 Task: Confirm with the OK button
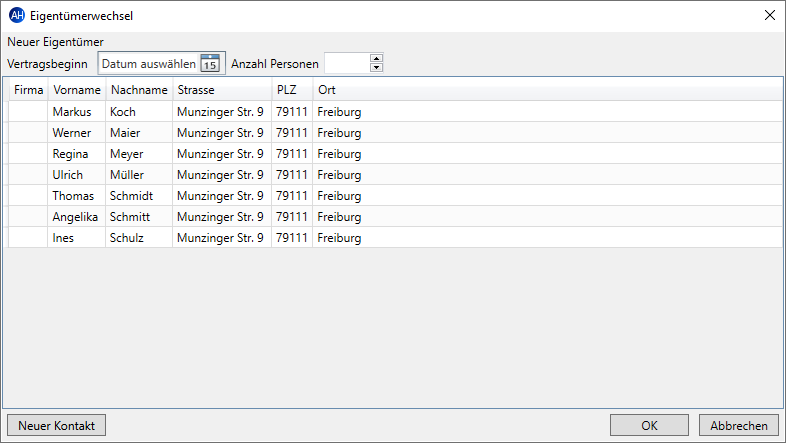click(649, 425)
